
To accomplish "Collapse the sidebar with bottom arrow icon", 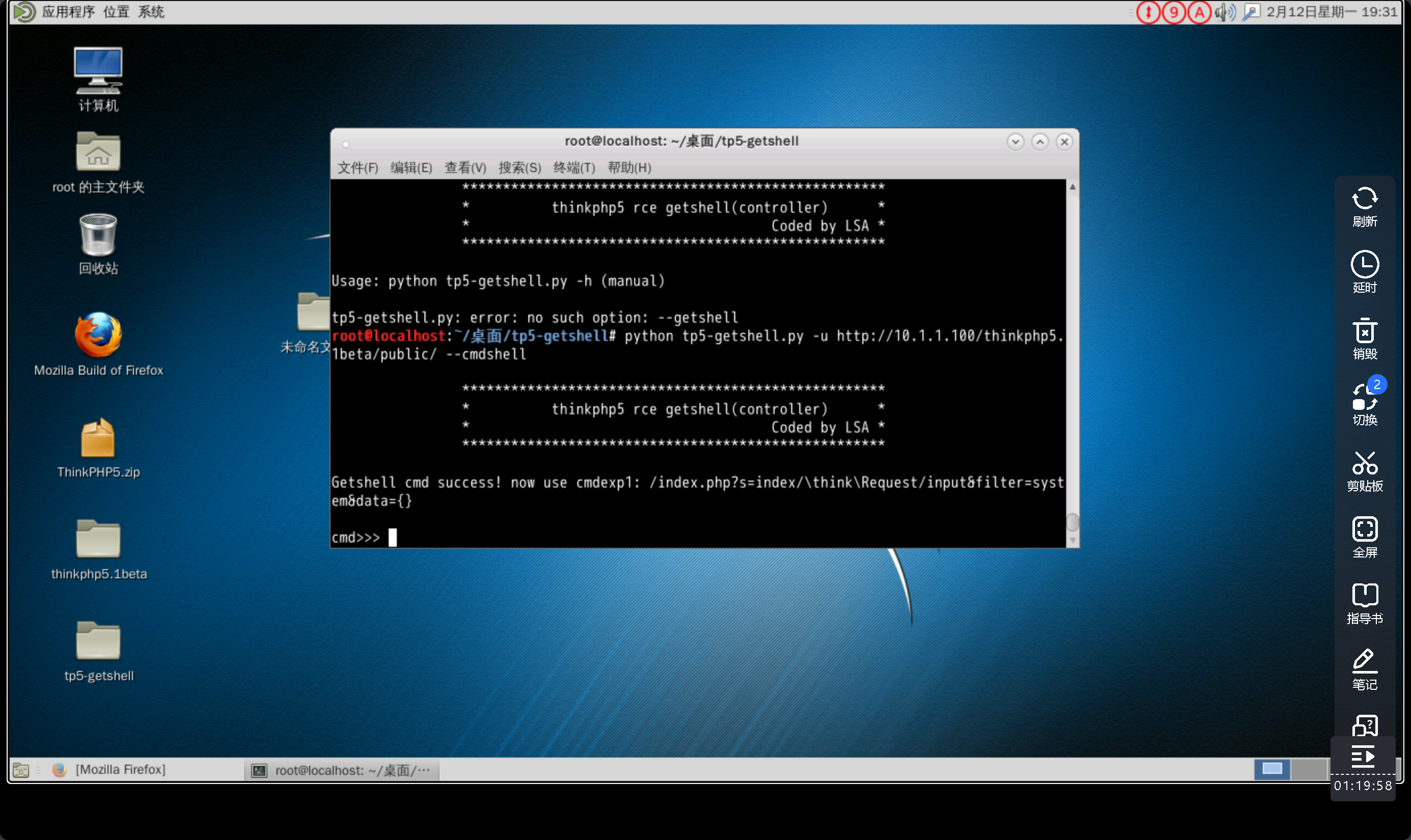I will [x=1363, y=756].
